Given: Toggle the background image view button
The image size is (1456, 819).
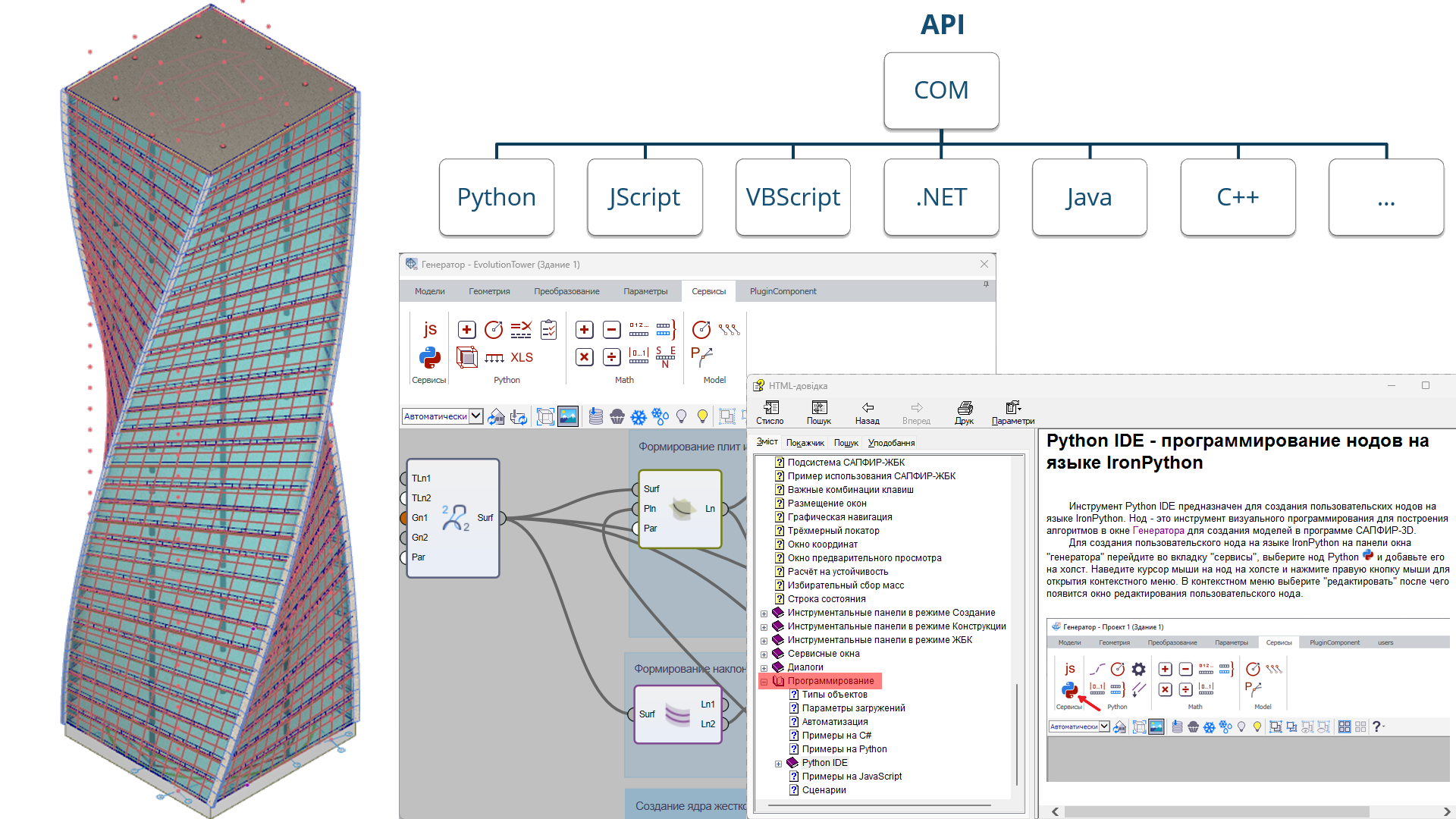Looking at the screenshot, I should click(568, 416).
